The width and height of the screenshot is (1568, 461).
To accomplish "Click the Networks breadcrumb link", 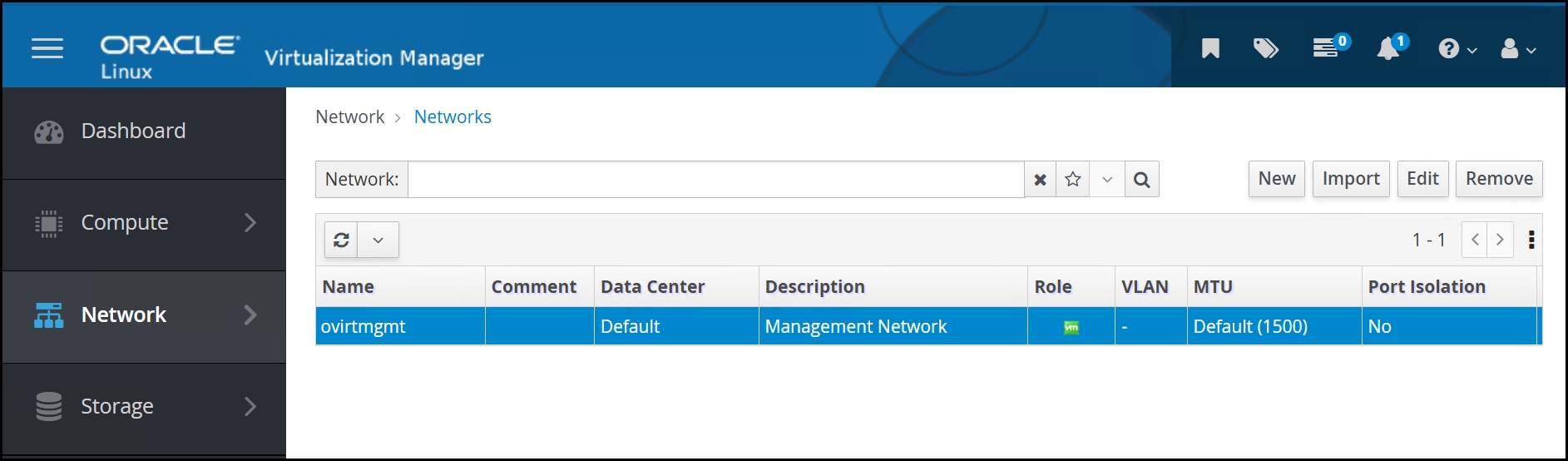I will (453, 116).
